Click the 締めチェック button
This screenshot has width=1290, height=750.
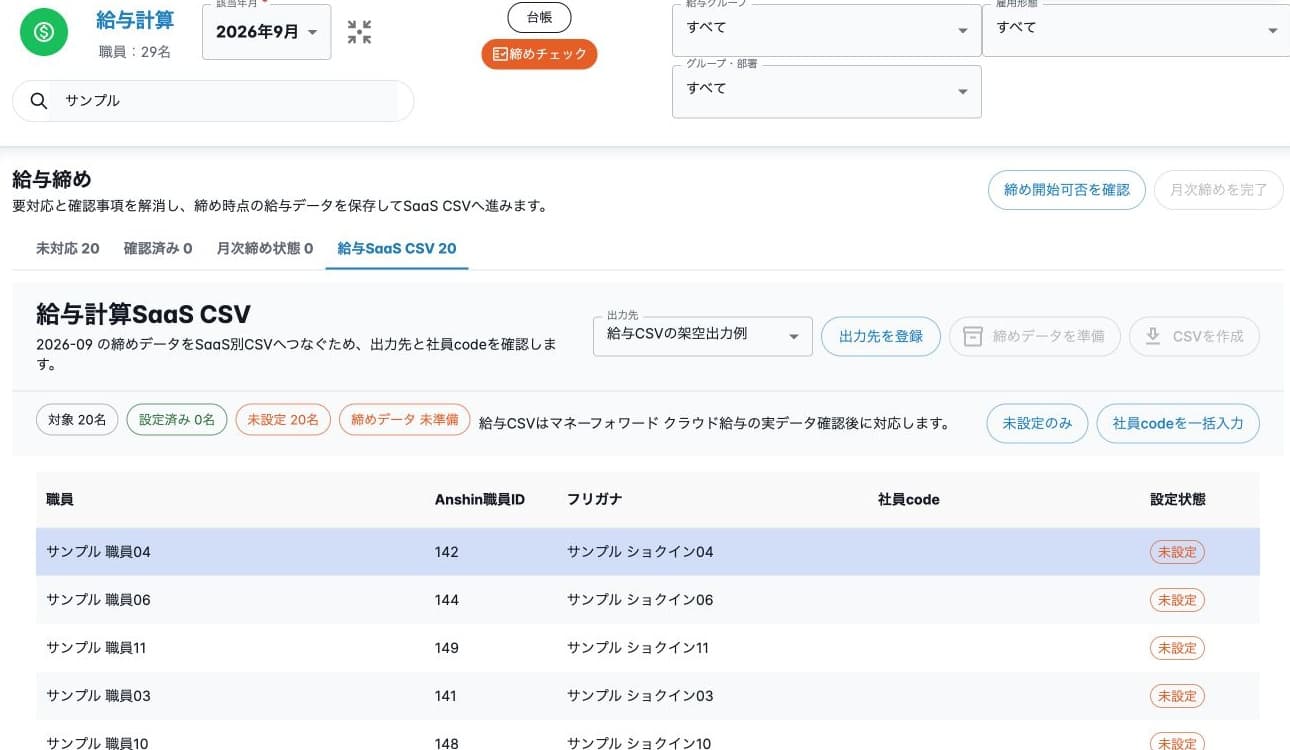point(539,54)
